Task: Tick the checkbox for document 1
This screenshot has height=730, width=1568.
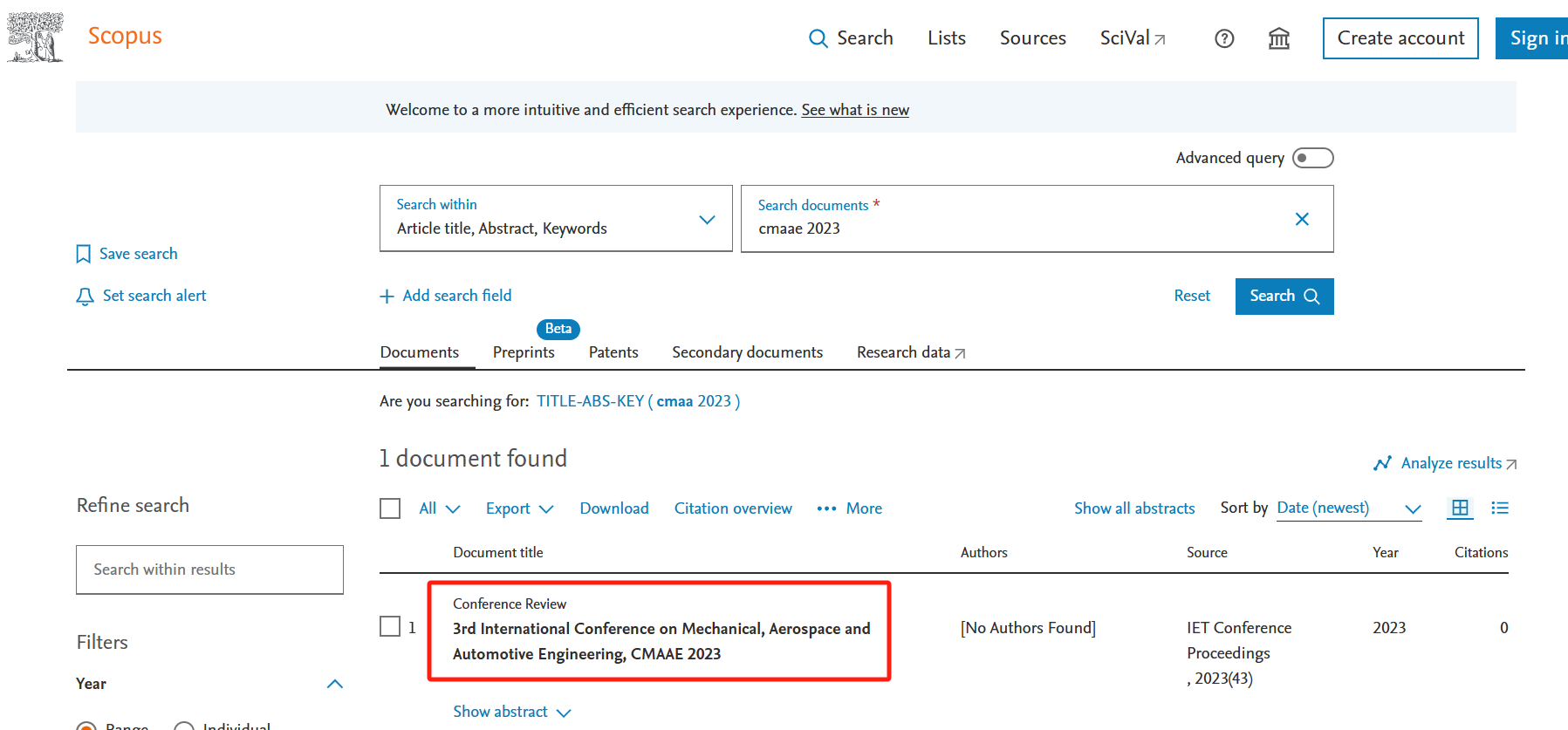Action: 390,626
